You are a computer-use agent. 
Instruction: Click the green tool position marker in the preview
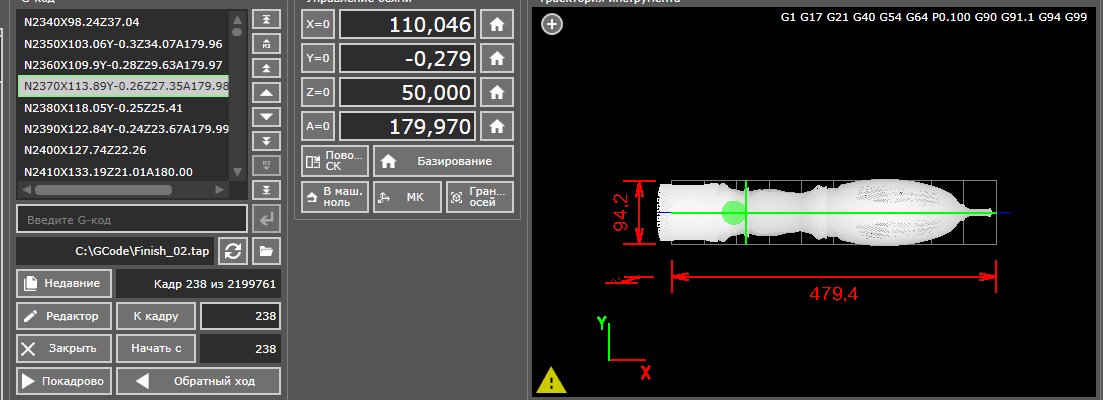733,212
